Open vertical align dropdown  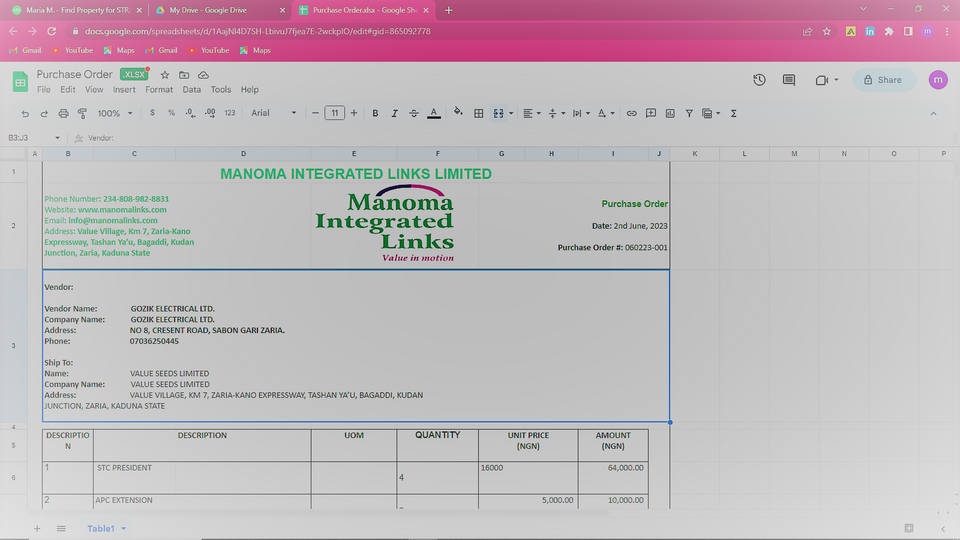[556, 113]
